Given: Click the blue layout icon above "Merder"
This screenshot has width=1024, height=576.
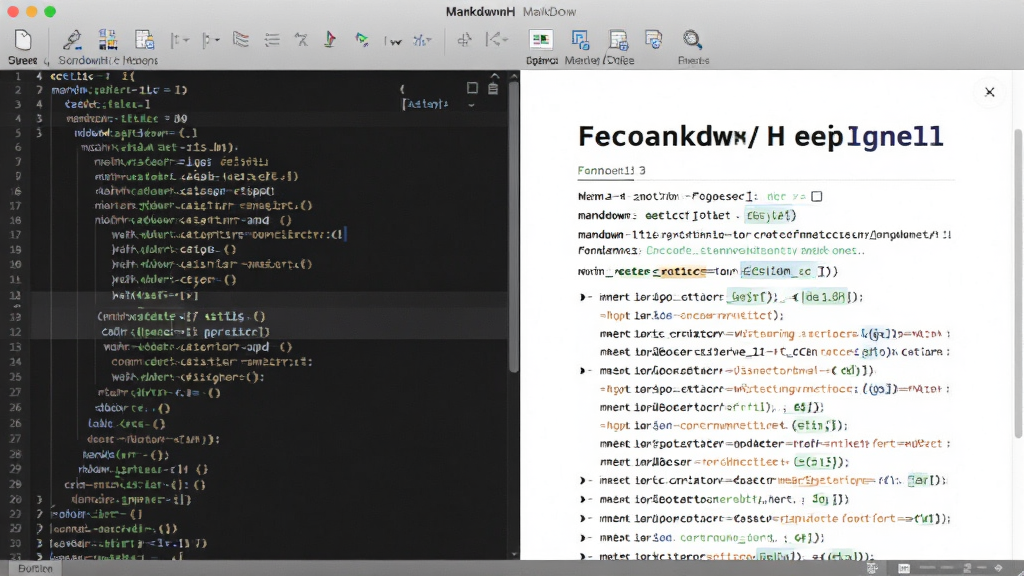Looking at the screenshot, I should tap(580, 40).
